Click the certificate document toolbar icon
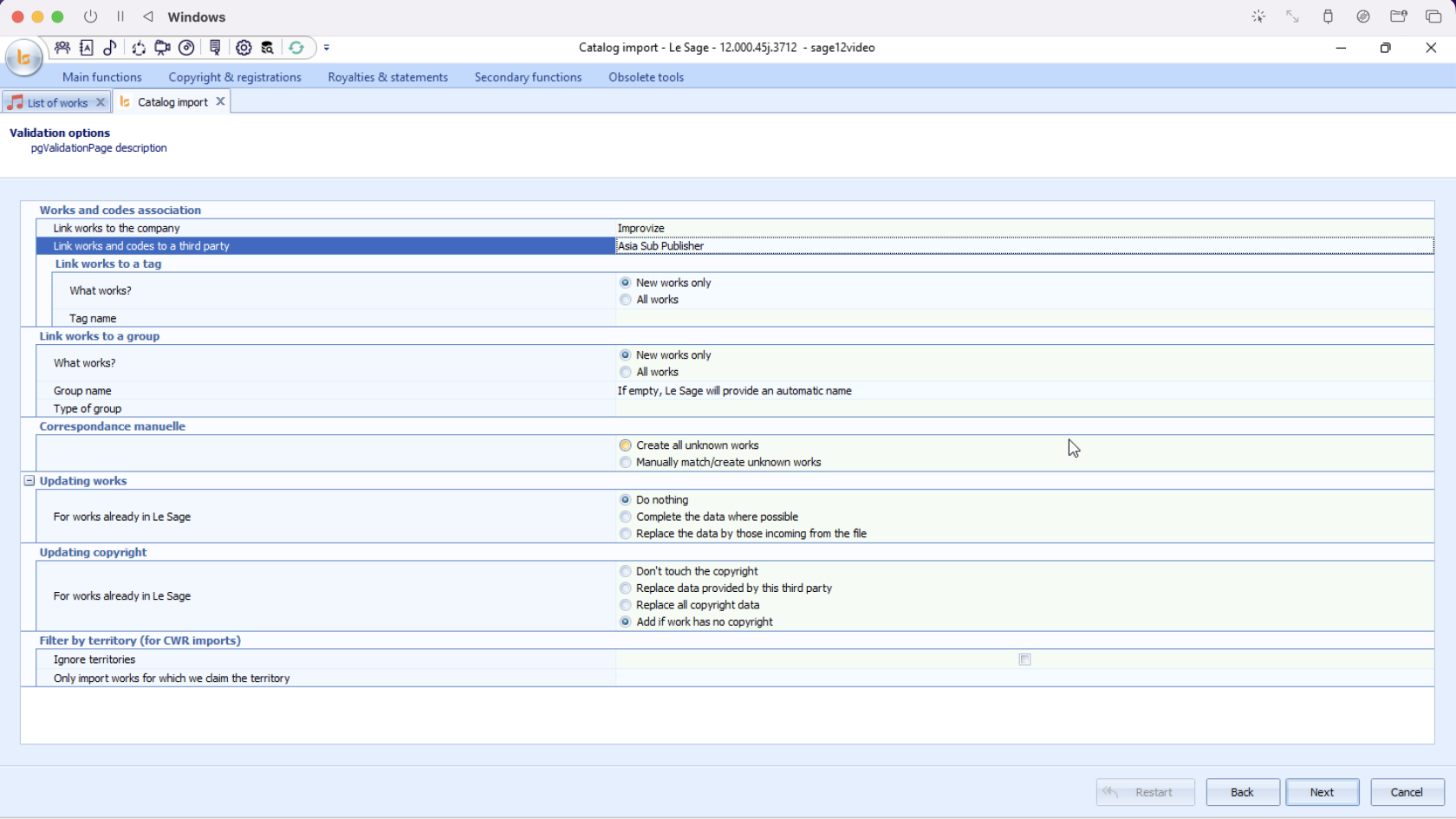Viewport: 1456px width, 819px height. pos(215,48)
